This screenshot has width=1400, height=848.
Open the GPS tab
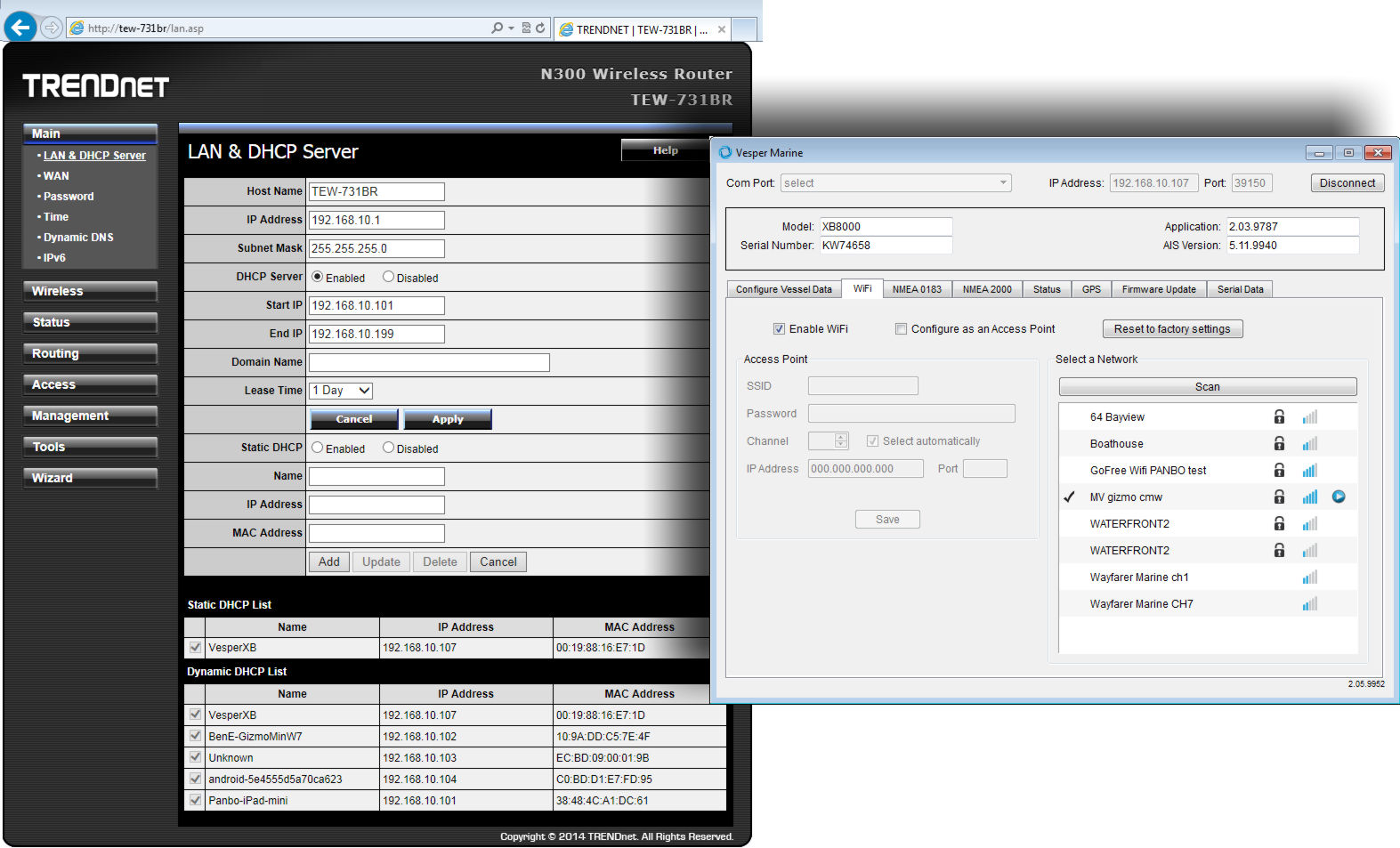pyautogui.click(x=1091, y=289)
